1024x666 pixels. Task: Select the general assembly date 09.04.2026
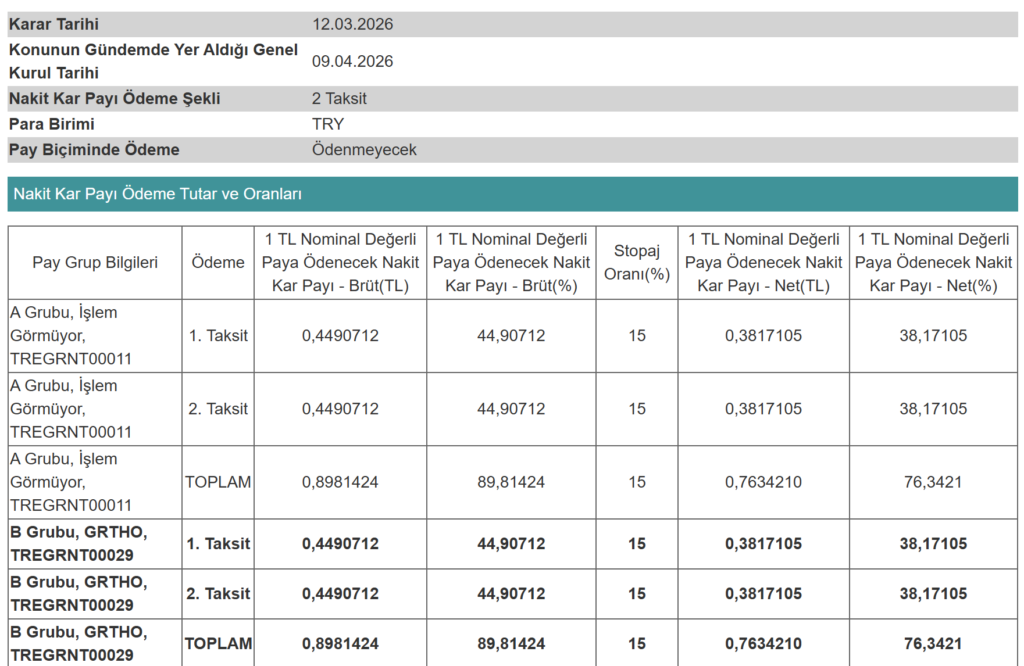(x=352, y=61)
